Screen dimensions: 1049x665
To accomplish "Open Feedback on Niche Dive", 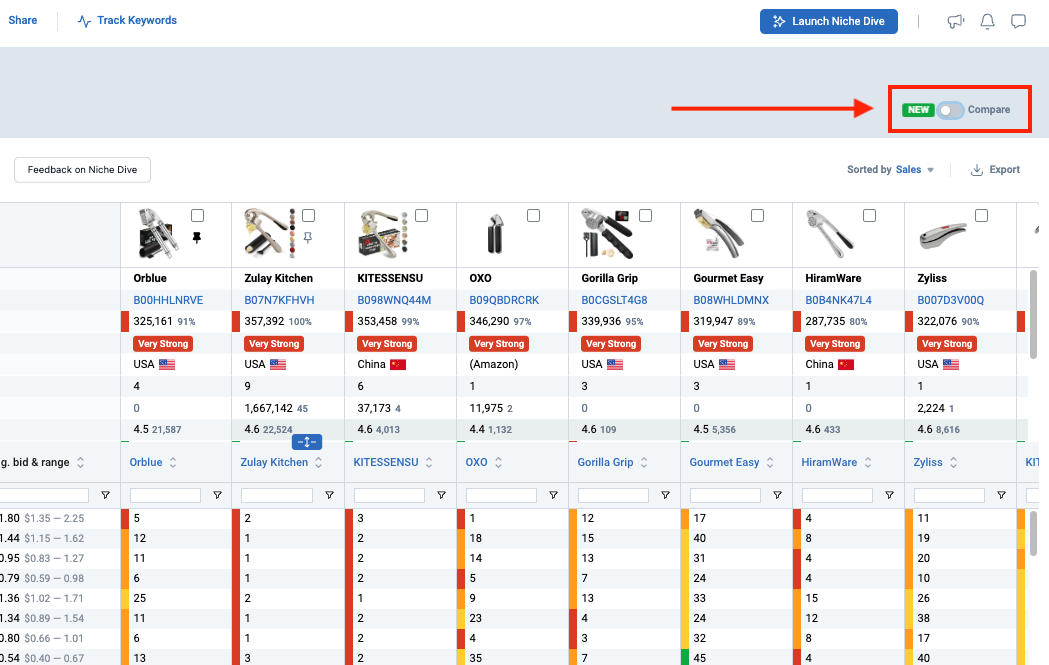I will click(x=82, y=170).
